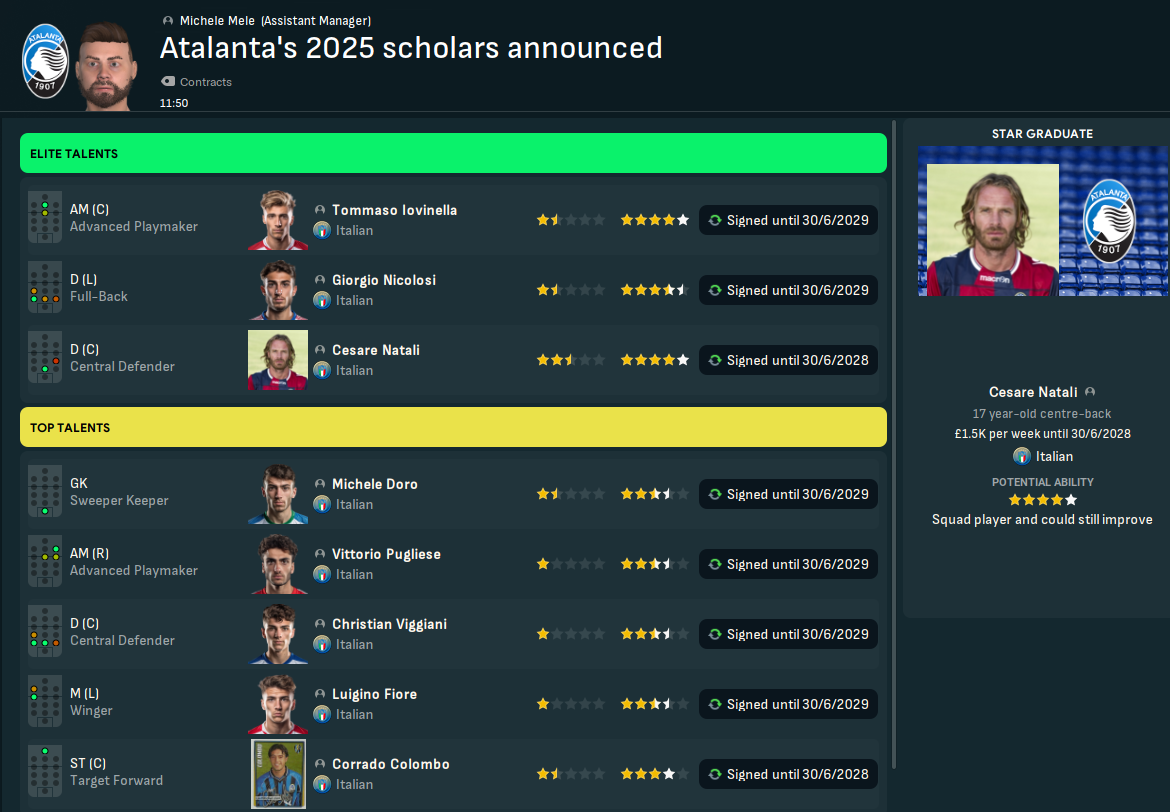Click Giorgio Nicolosi's Italian flag icon
The height and width of the screenshot is (812, 1170).
coord(322,300)
